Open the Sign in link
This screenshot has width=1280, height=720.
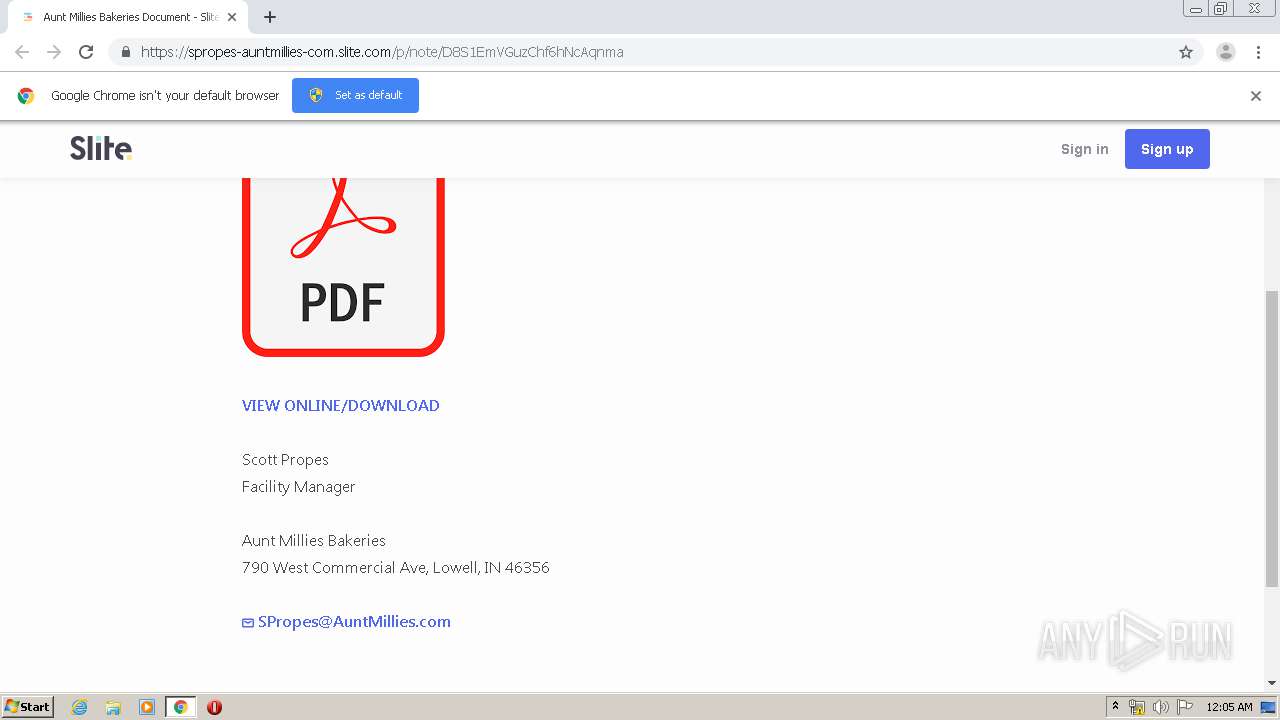[1084, 149]
